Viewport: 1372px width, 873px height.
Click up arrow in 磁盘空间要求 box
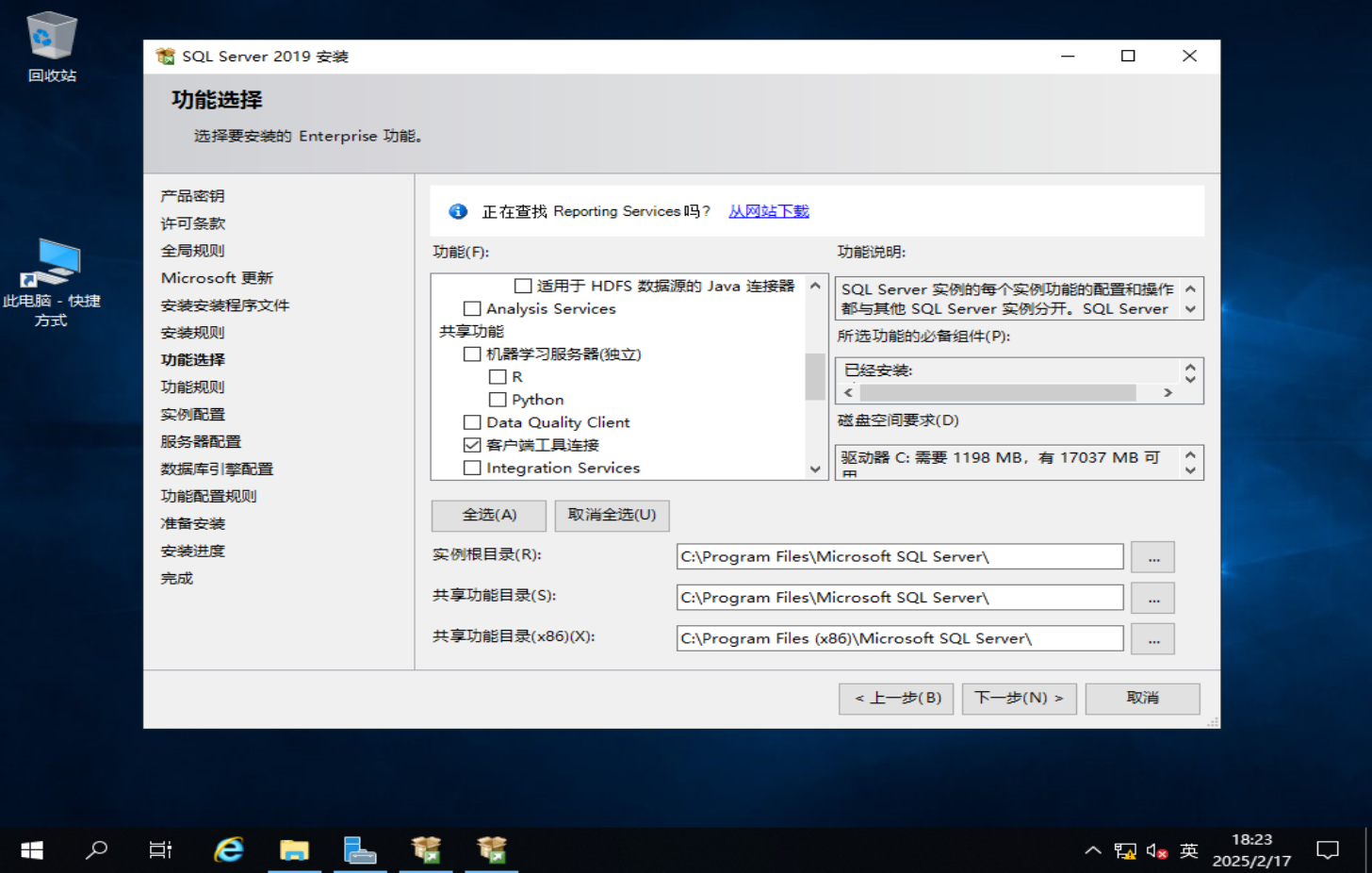point(1190,454)
